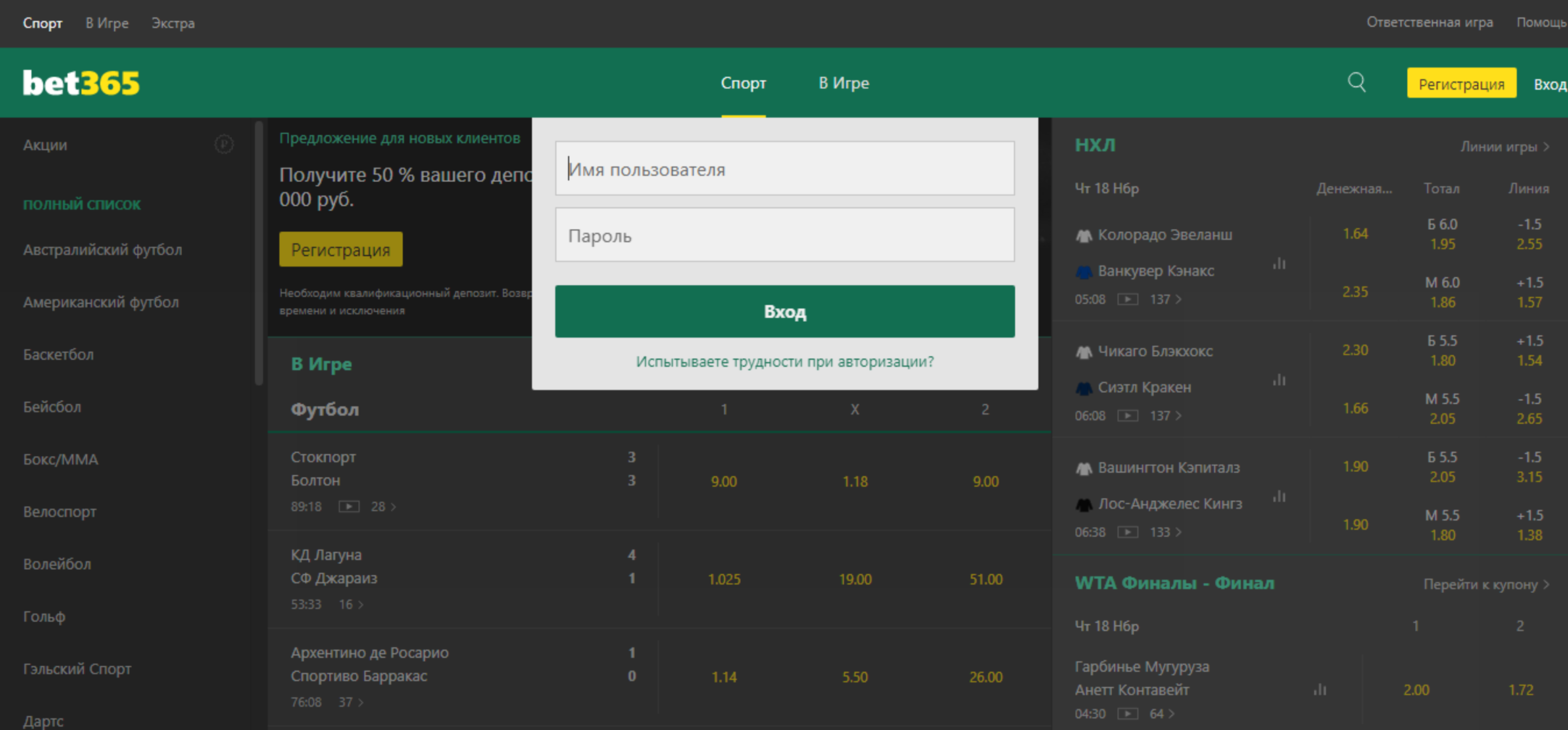Click the search magnifier icon
This screenshot has width=1568, height=730.
pyautogui.click(x=1356, y=82)
